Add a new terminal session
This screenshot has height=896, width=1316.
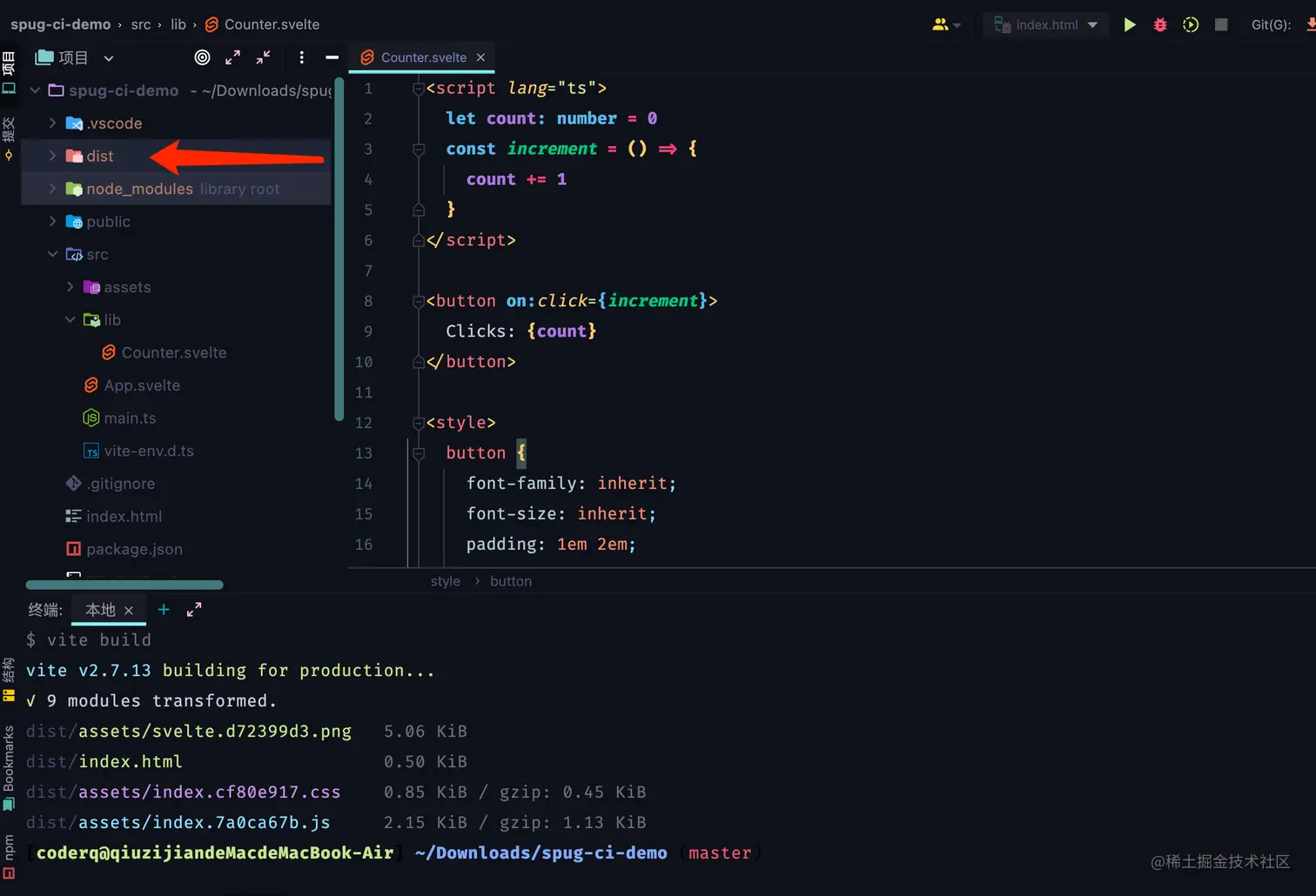164,610
